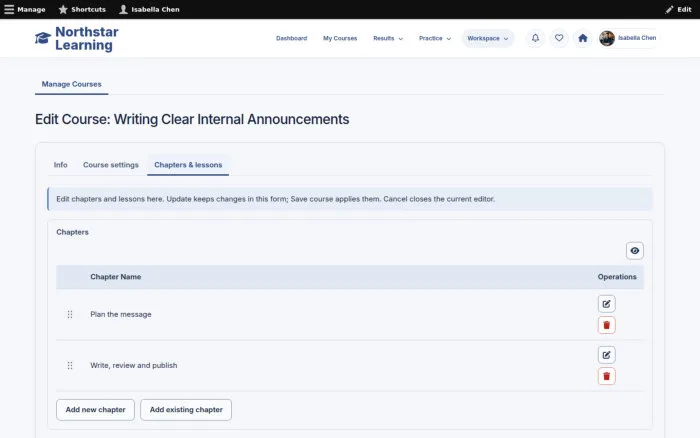
Task: Click Add existing chapter button
Action: pos(186,409)
